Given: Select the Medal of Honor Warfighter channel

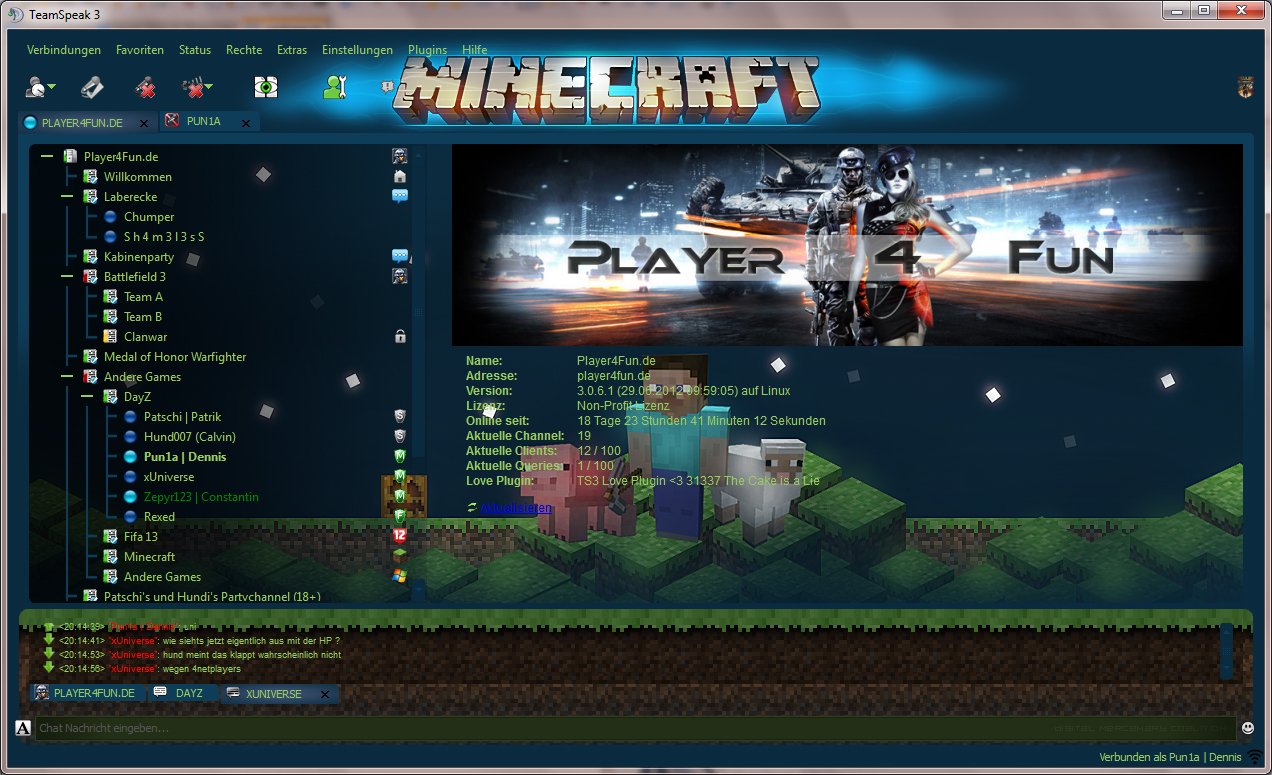Looking at the screenshot, I should [x=175, y=357].
